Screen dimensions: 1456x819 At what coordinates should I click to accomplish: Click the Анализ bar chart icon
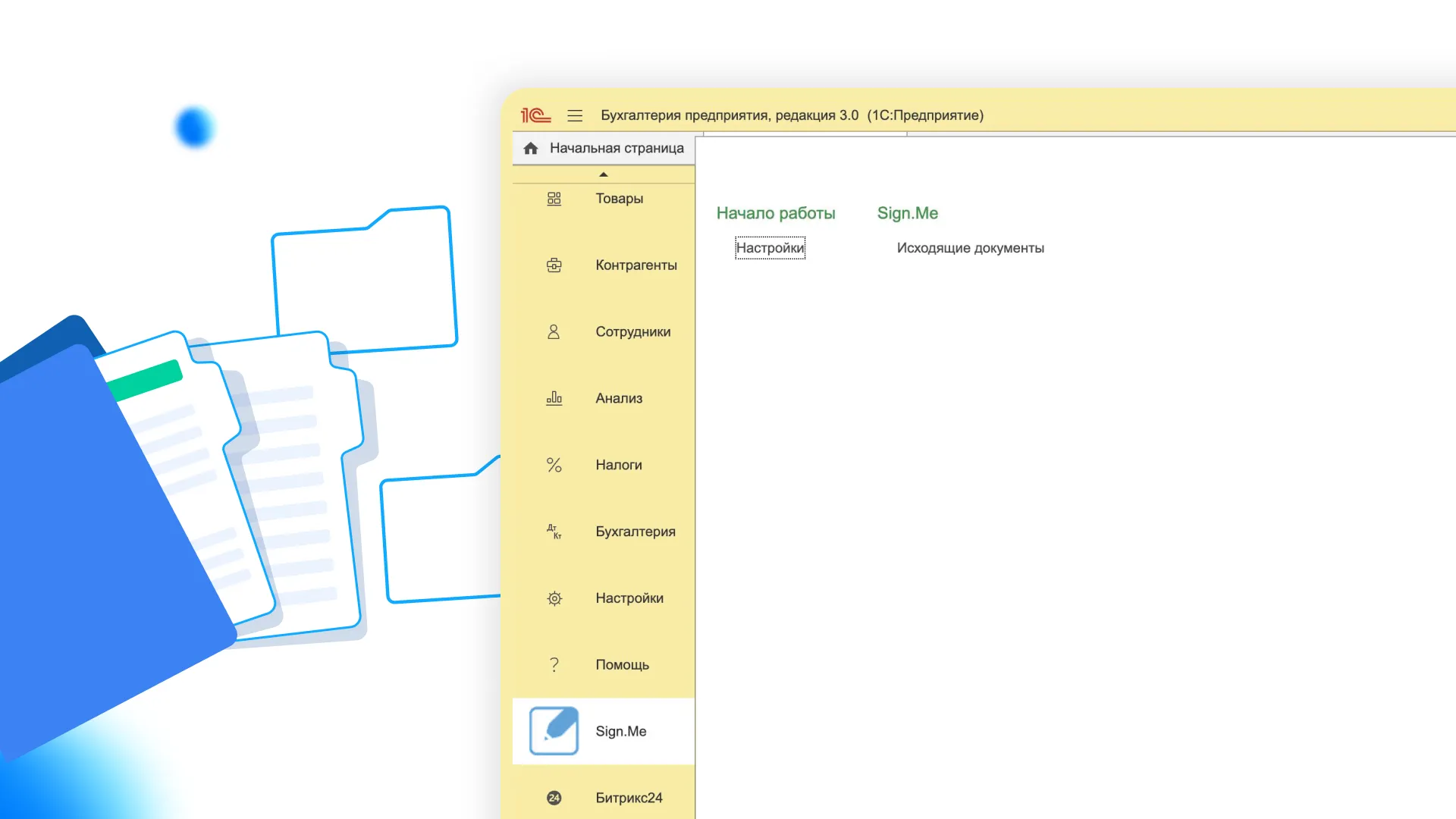click(554, 398)
